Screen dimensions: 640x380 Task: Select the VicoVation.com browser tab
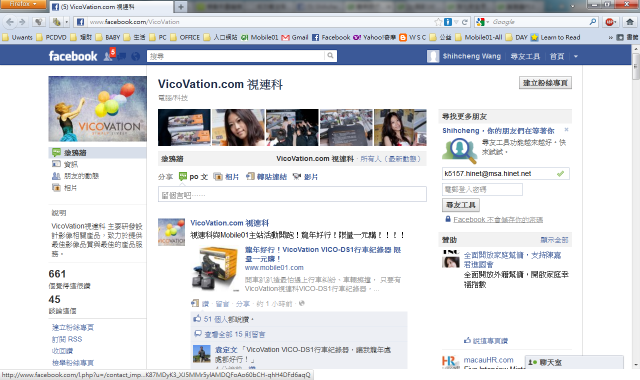coord(111,7)
